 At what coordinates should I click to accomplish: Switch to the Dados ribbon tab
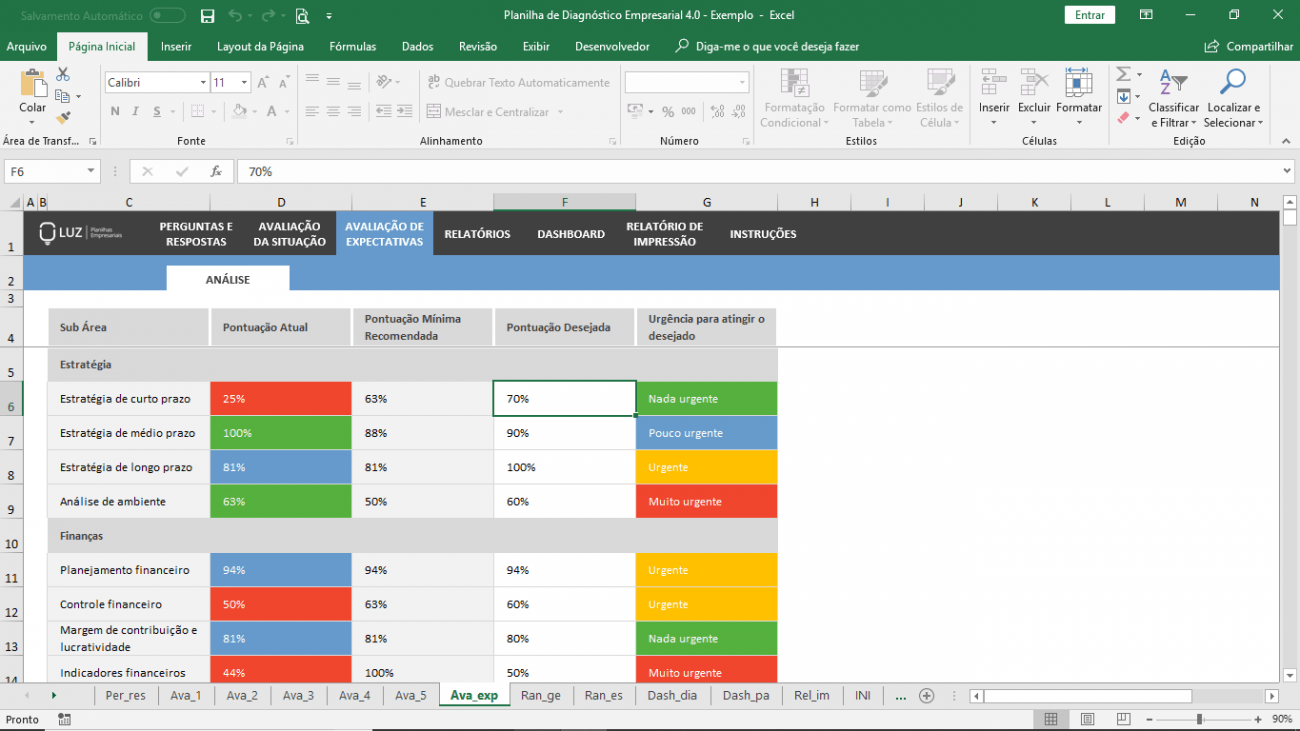coord(418,46)
